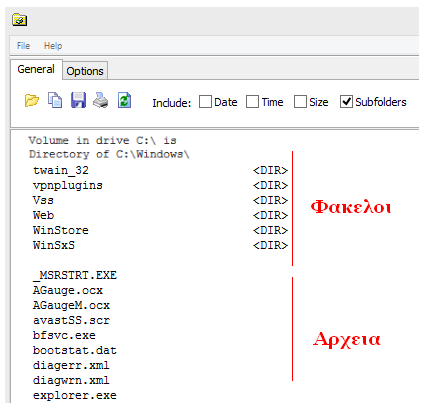The width and height of the screenshot is (424, 411).
Task: Select the explorer.exe file entry
Action: coord(75,395)
